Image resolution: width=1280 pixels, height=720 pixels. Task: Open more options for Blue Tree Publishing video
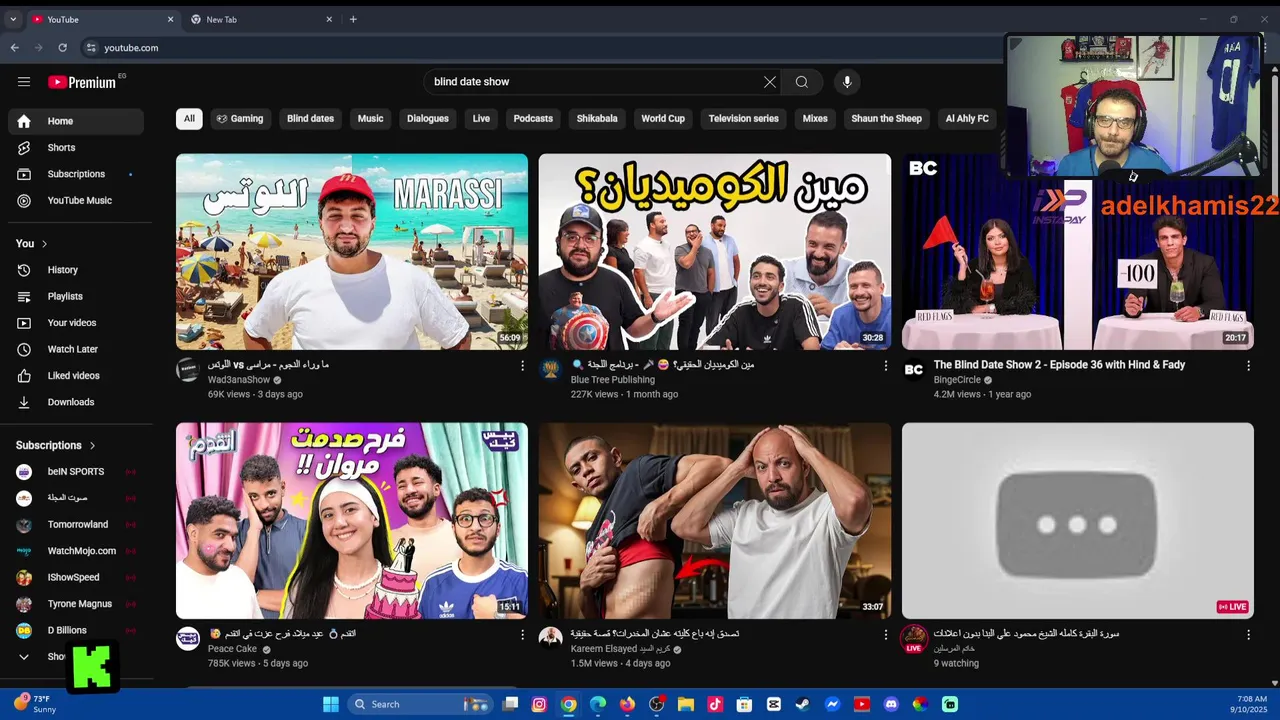[885, 366]
